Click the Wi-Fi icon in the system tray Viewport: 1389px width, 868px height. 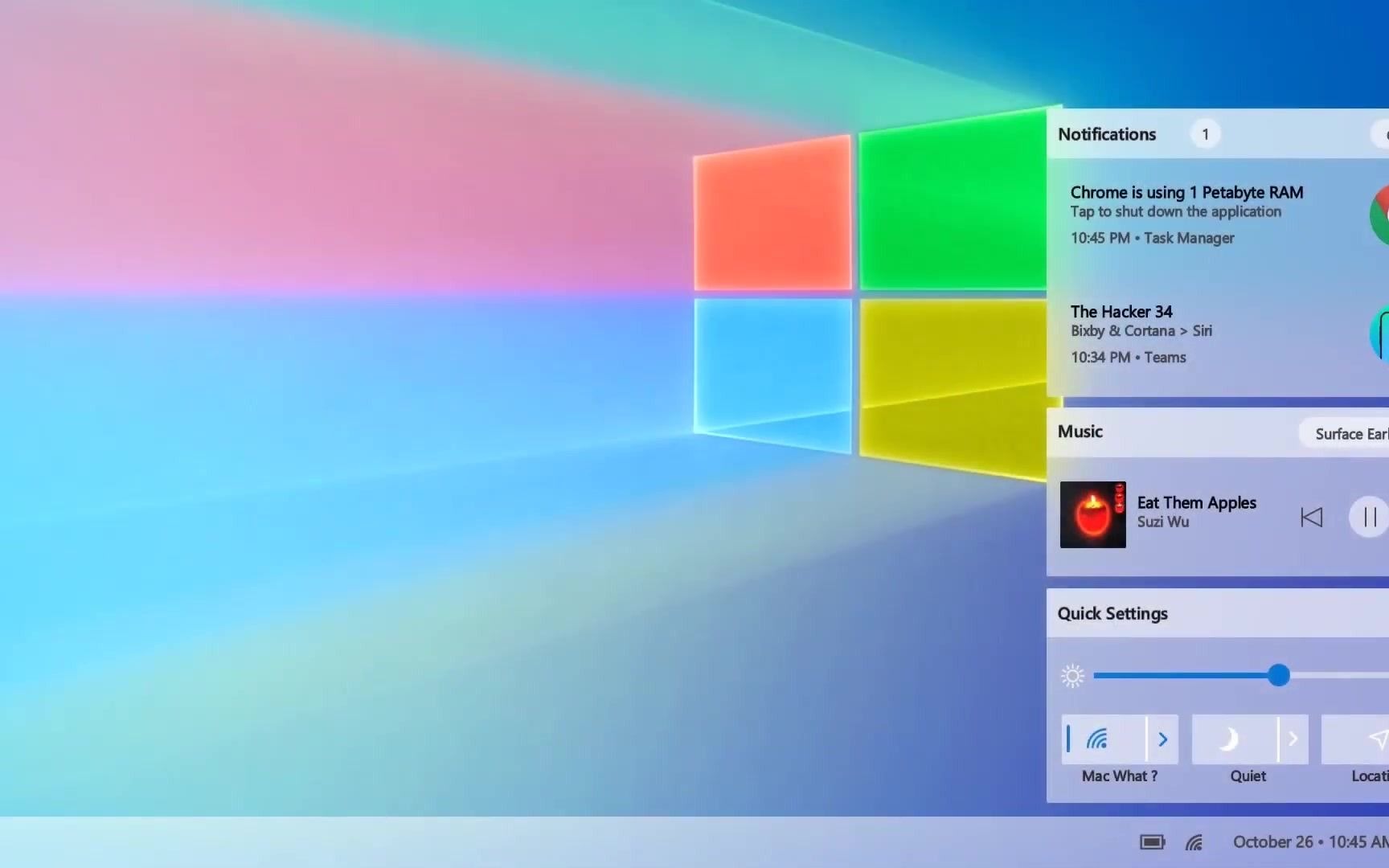tap(1193, 841)
